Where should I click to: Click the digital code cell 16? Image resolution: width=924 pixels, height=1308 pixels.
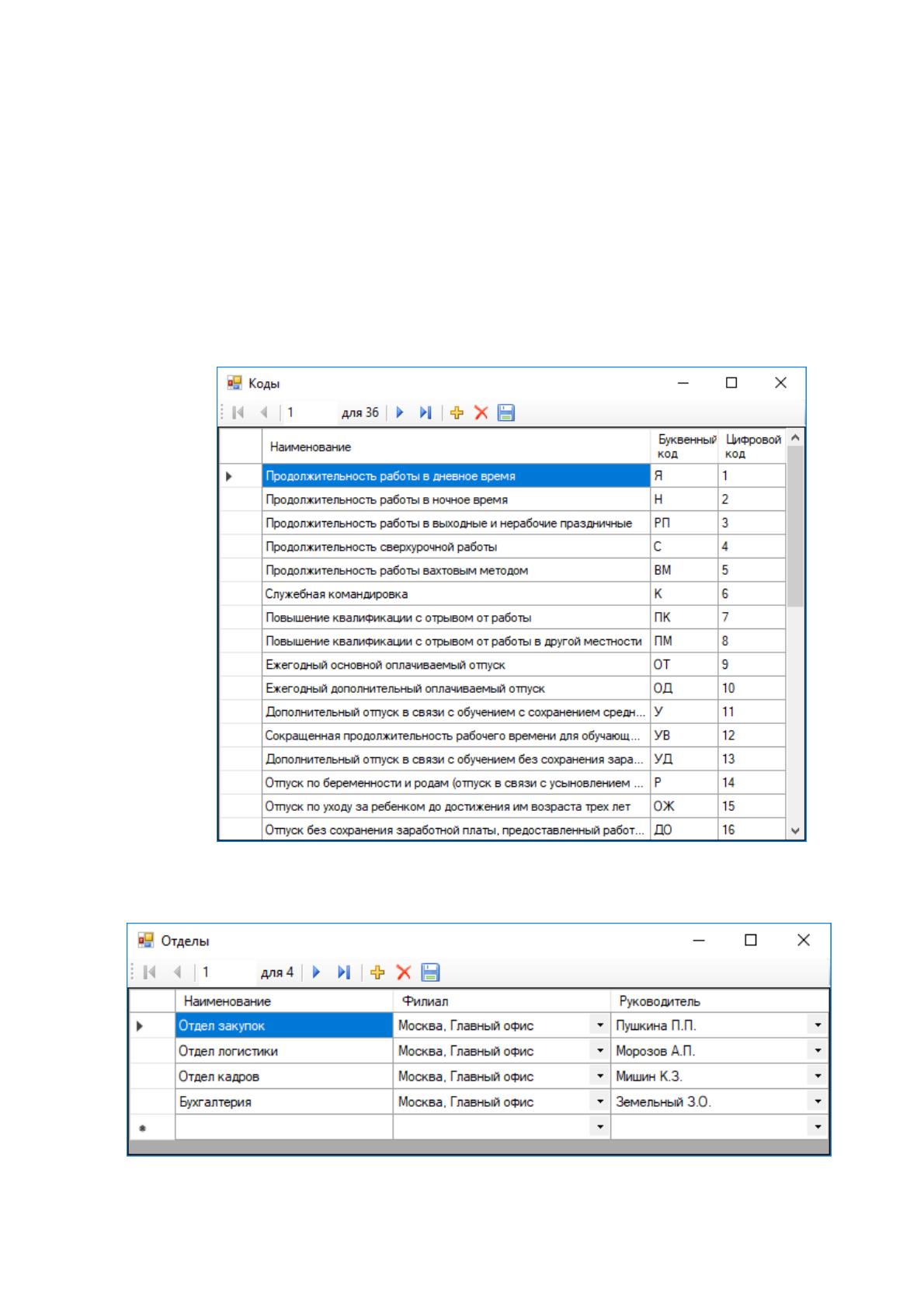[752, 830]
